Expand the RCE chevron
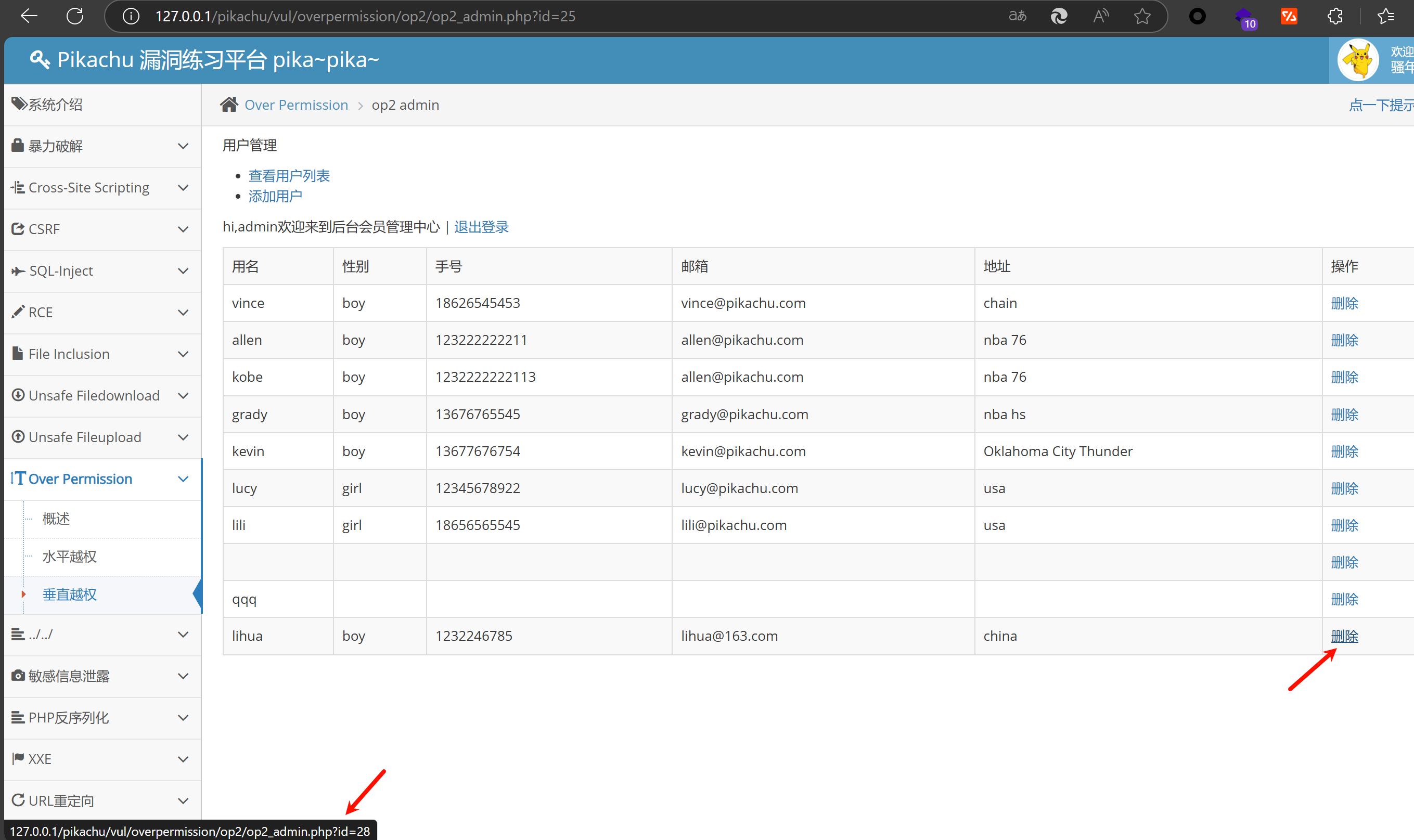Image resolution: width=1414 pixels, height=840 pixels. [x=183, y=312]
